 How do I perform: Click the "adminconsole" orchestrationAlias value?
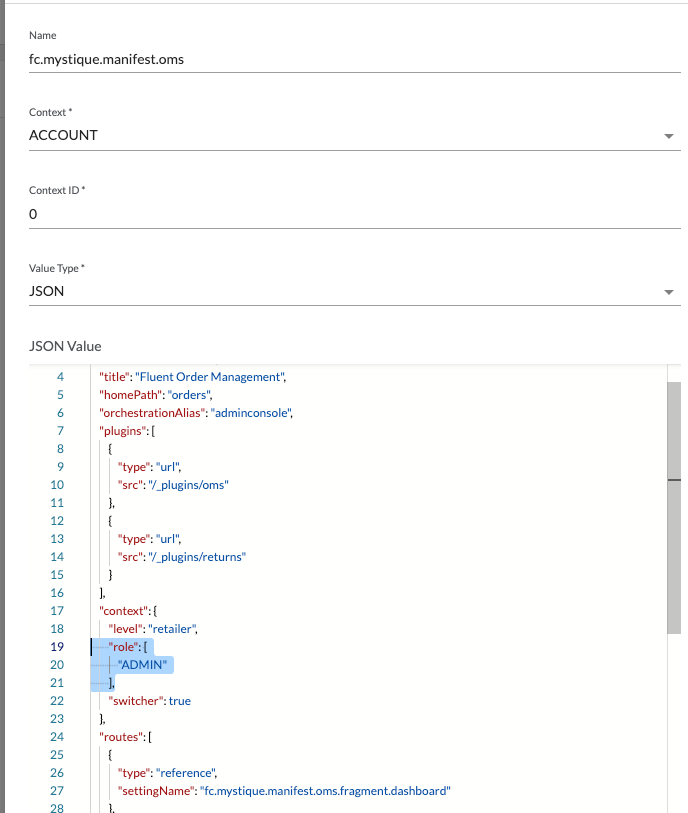coord(251,413)
